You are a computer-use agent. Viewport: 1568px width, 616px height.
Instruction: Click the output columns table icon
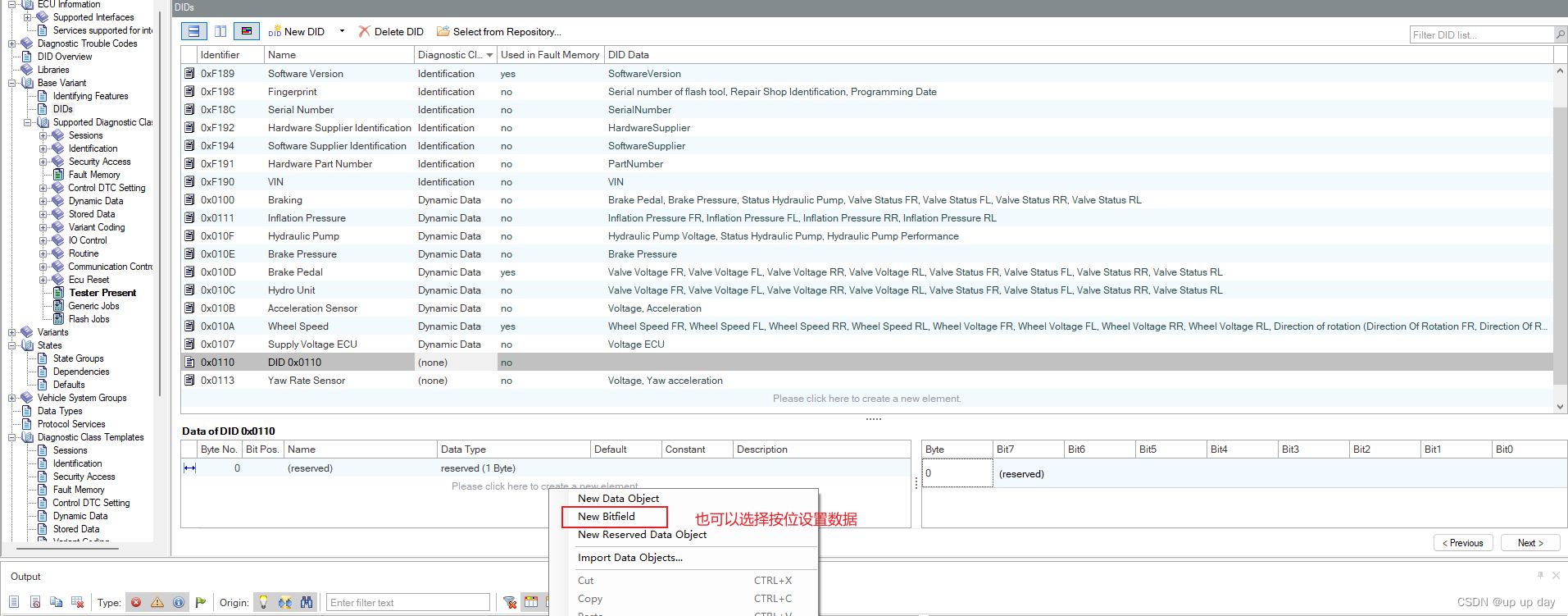[x=531, y=602]
